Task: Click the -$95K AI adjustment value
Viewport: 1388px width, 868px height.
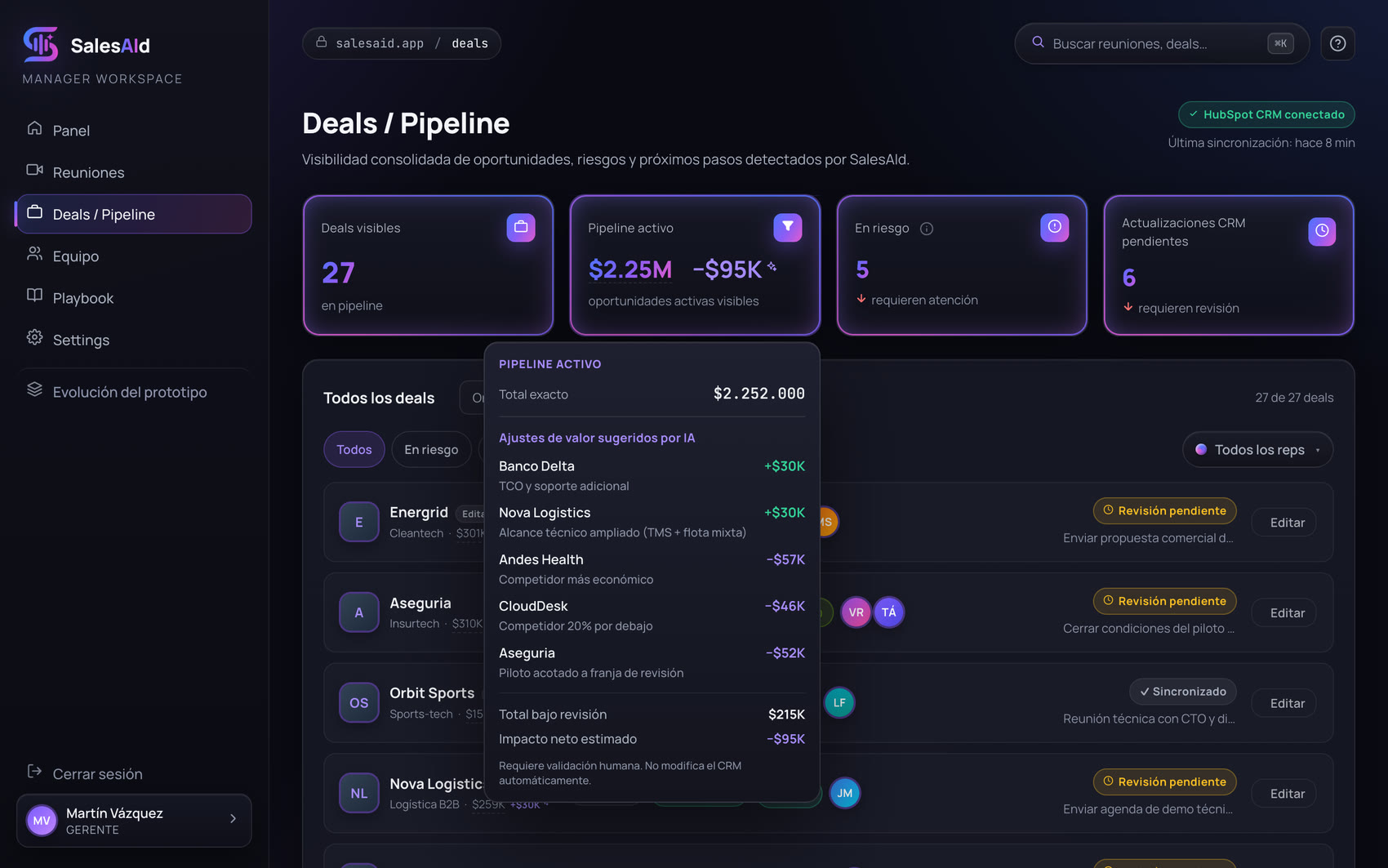Action: [734, 269]
